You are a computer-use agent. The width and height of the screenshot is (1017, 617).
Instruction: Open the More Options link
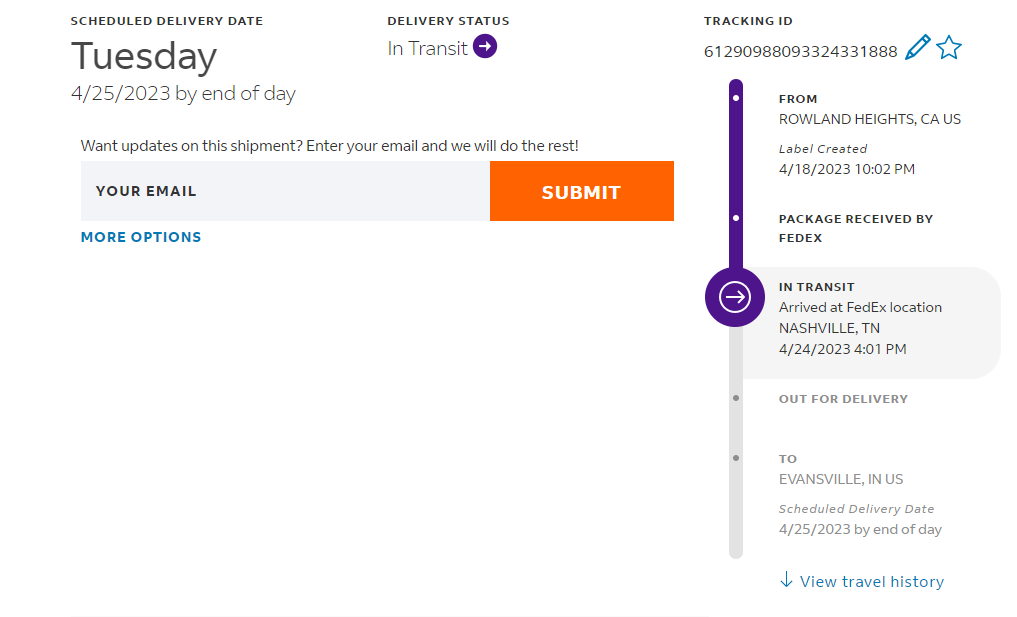[141, 237]
